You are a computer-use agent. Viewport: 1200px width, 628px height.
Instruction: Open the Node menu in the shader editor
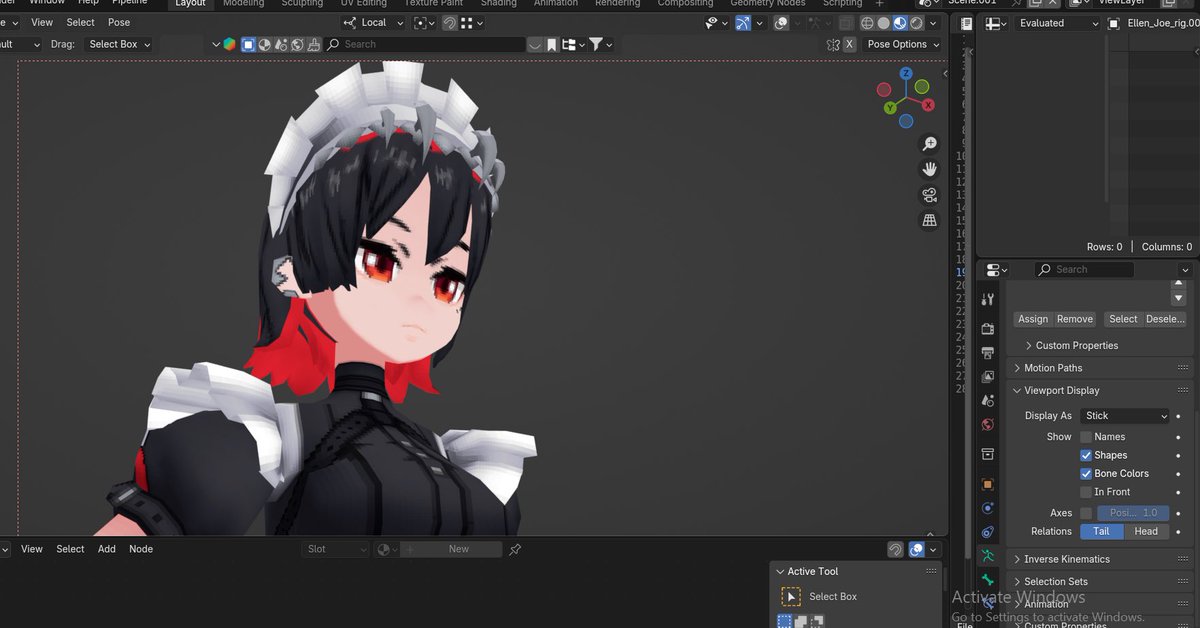pos(141,549)
